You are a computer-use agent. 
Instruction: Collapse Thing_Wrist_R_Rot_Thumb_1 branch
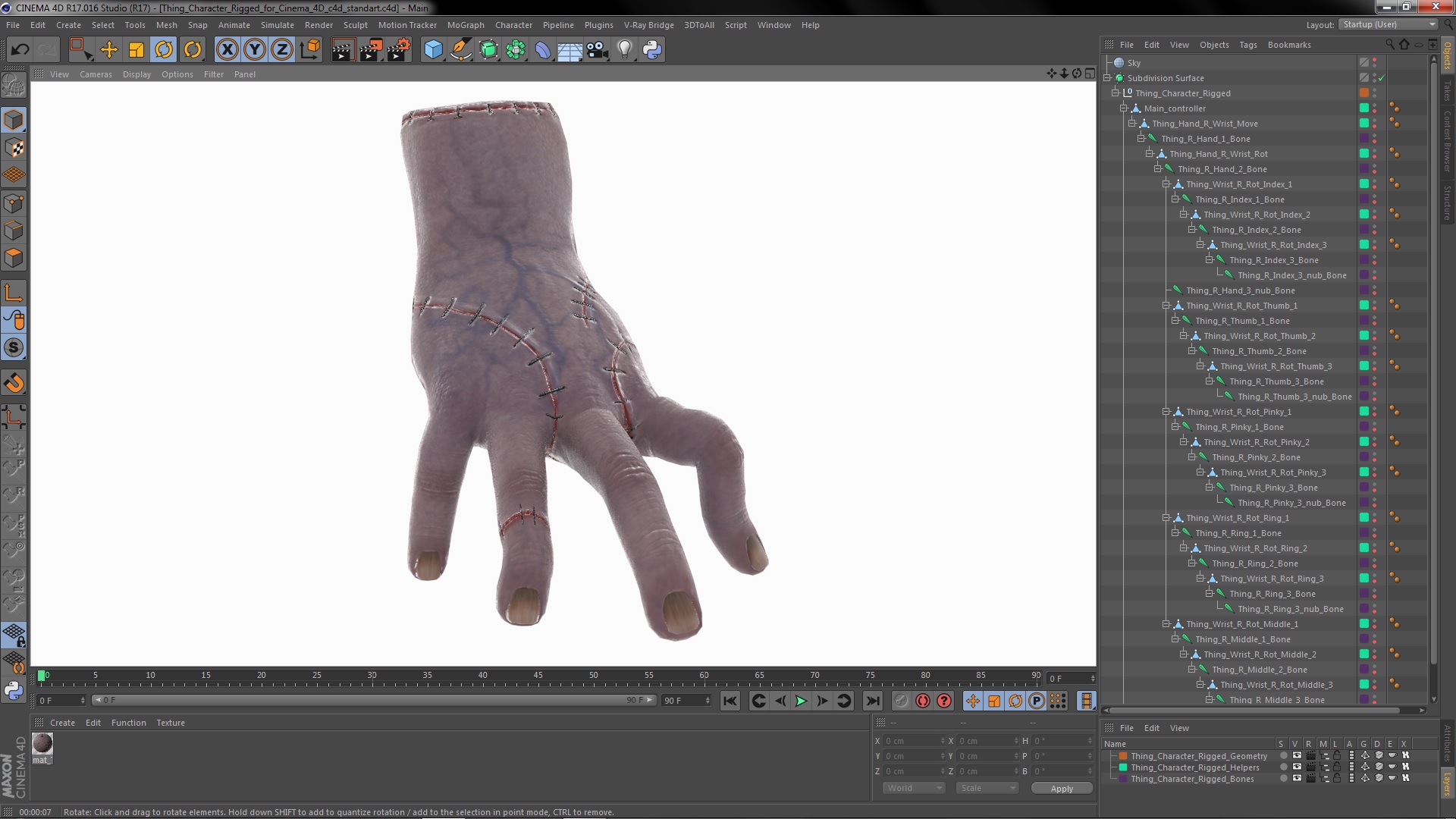[x=1166, y=306]
